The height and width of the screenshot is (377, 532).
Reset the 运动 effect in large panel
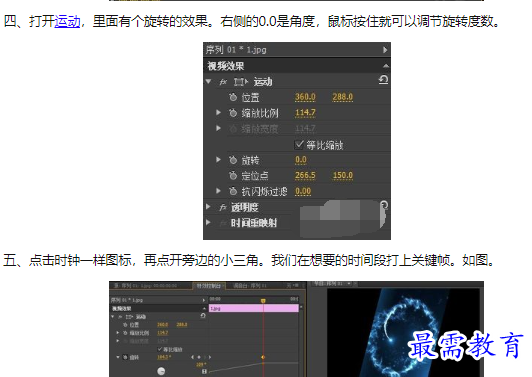pos(383,80)
